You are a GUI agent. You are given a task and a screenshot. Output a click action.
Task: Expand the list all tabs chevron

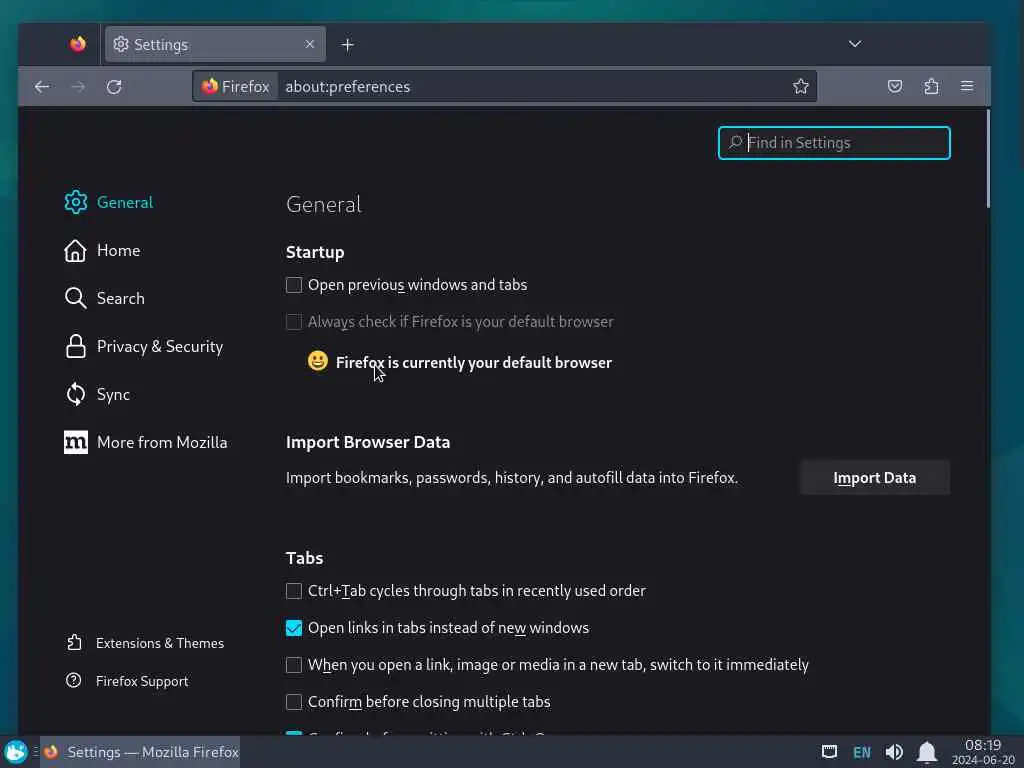[855, 44]
